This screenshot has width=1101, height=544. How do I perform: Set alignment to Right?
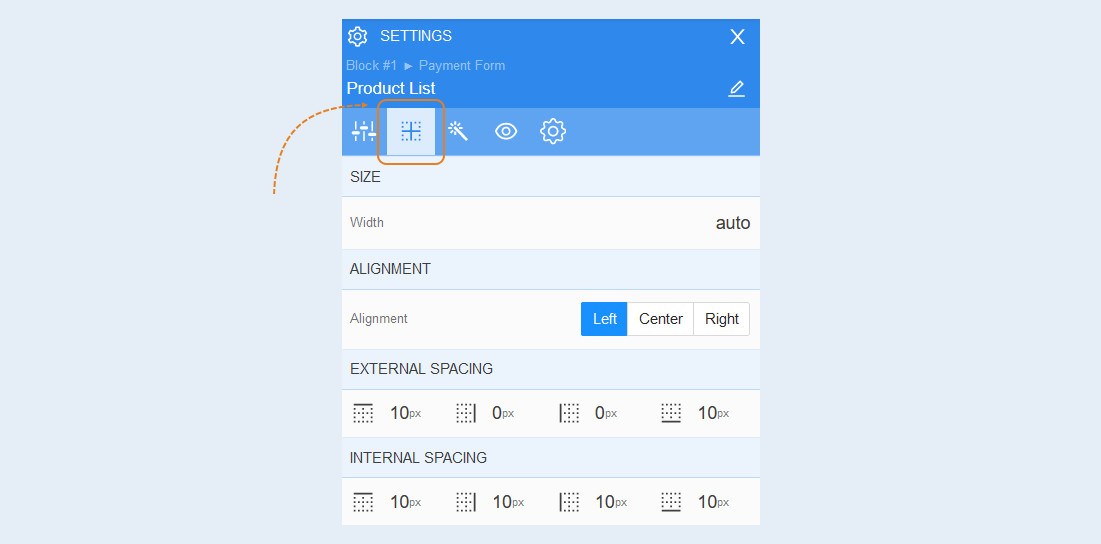click(722, 319)
